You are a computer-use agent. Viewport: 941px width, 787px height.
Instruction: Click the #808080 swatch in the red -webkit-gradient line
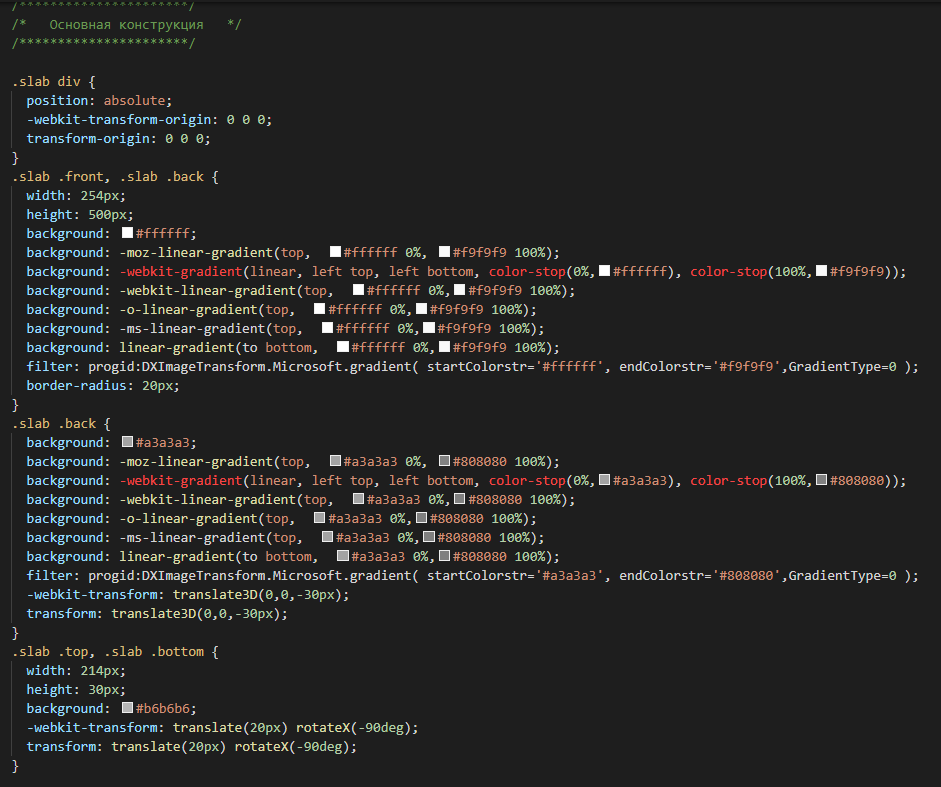click(822, 480)
